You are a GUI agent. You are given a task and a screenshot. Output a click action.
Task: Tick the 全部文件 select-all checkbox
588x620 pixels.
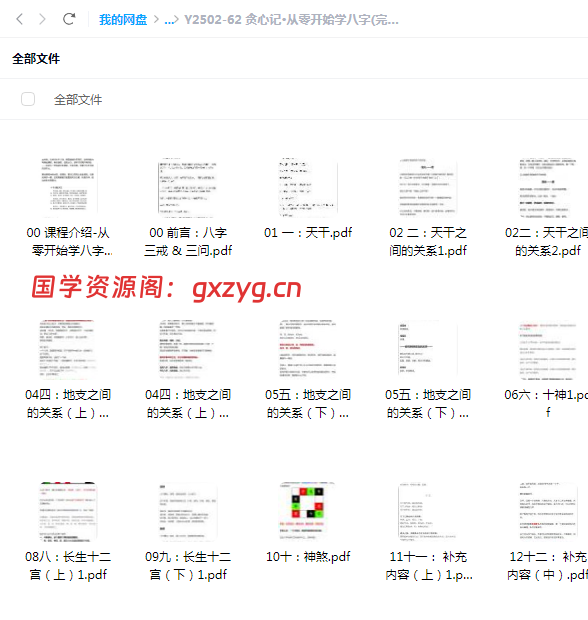click(x=28, y=99)
